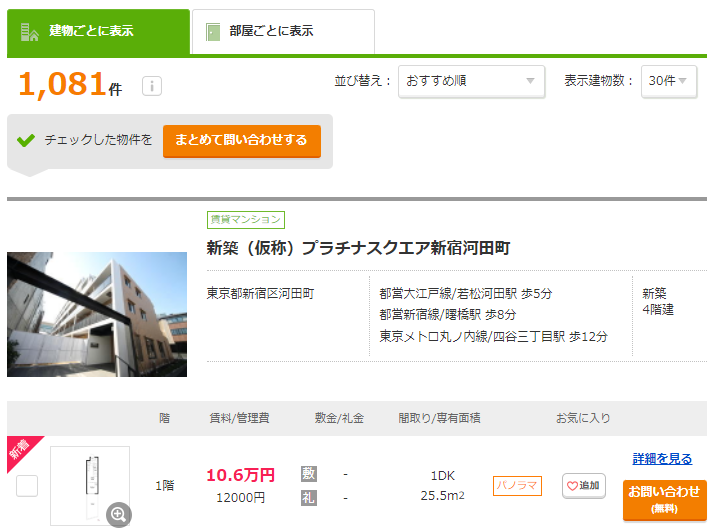Viewport: 717px width, 532px height.
Task: Click まとめて問い合わせする button
Action: click(242, 140)
